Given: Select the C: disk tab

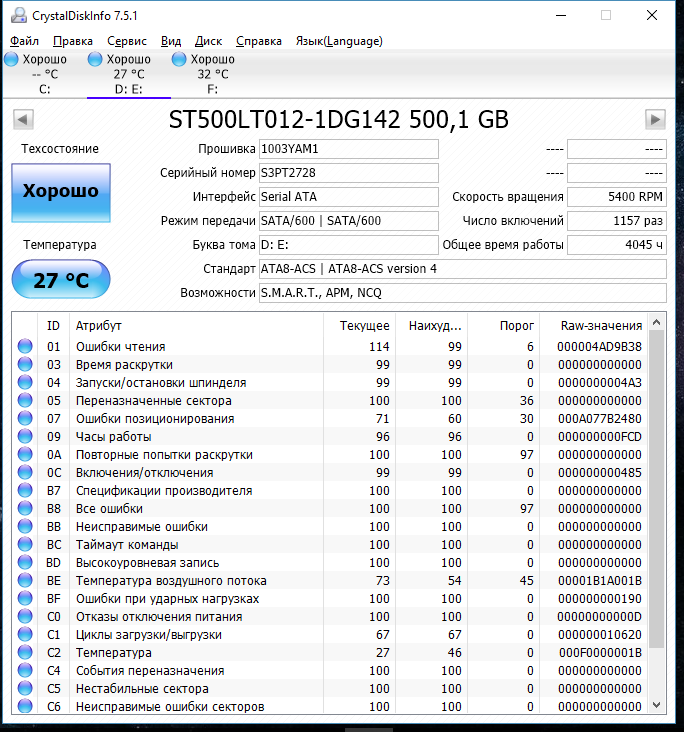Looking at the screenshot, I should click(44, 74).
